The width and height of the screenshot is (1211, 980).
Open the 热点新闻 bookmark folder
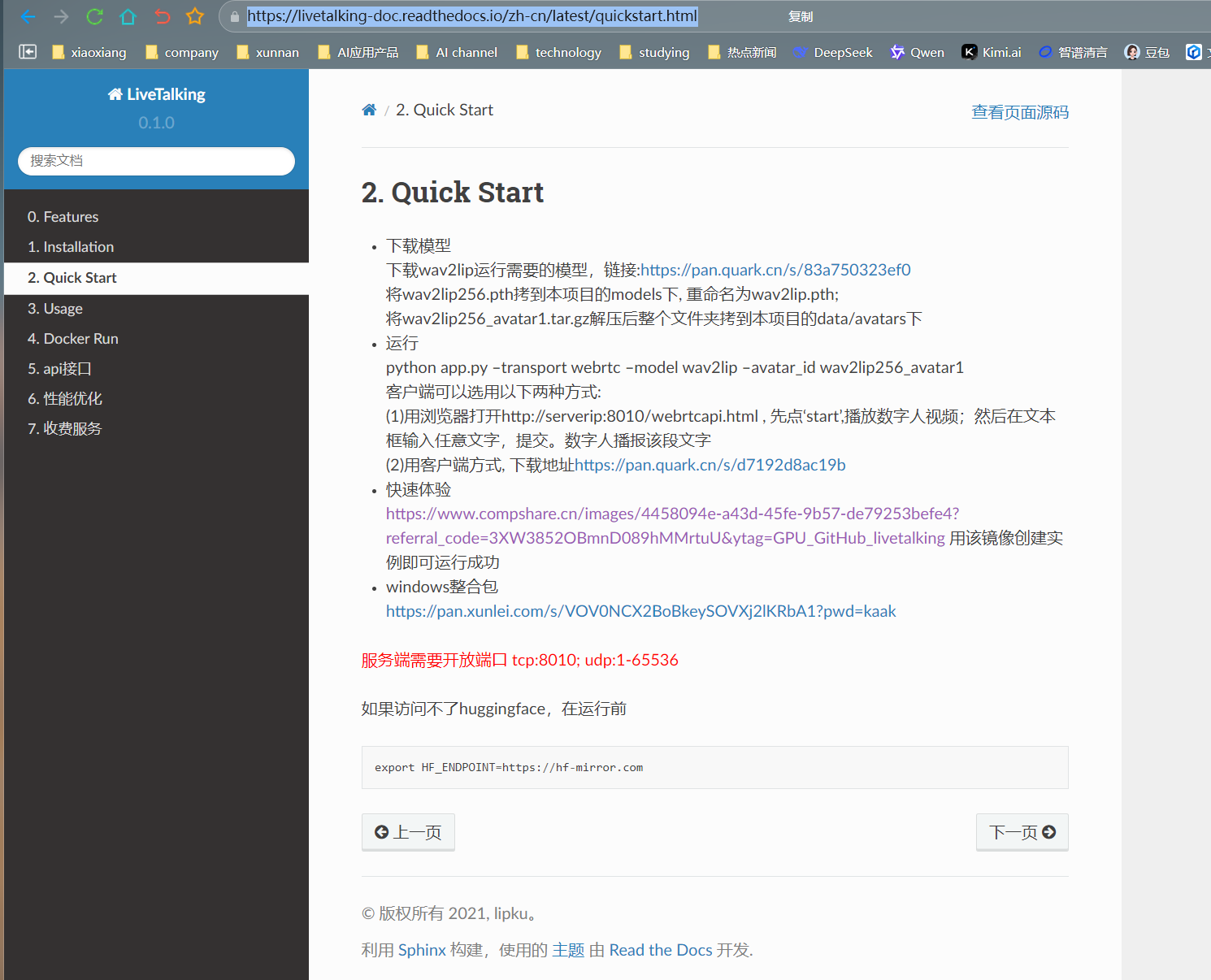742,52
